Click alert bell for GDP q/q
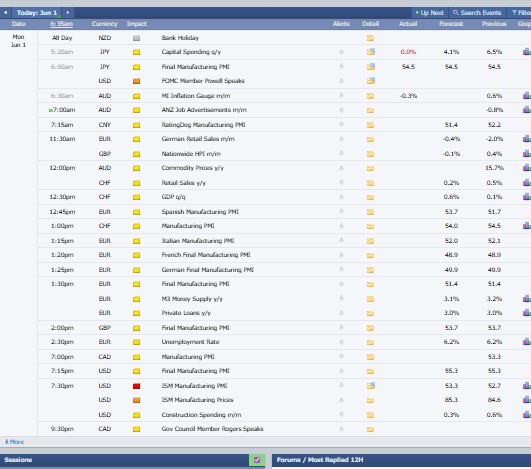531x469 pixels. 341,197
